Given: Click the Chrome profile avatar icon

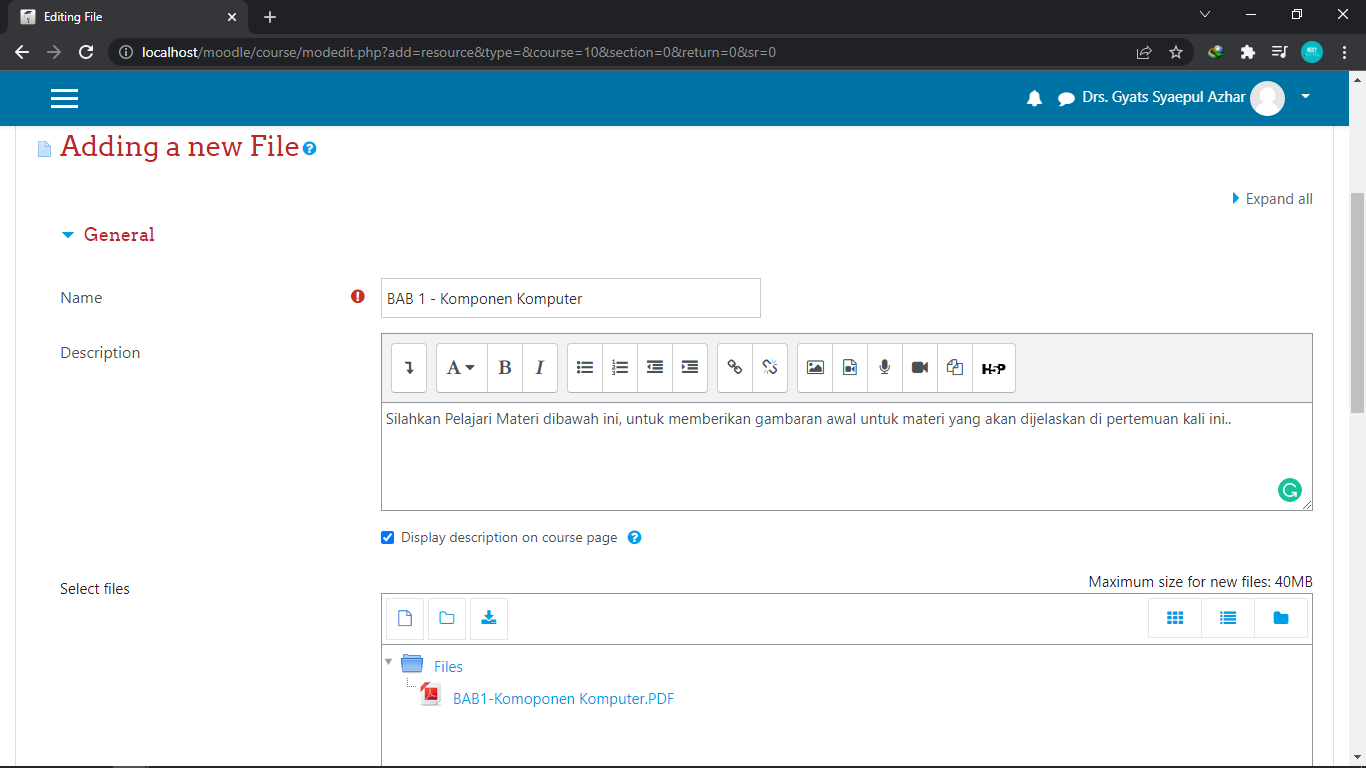Looking at the screenshot, I should pyautogui.click(x=1312, y=52).
